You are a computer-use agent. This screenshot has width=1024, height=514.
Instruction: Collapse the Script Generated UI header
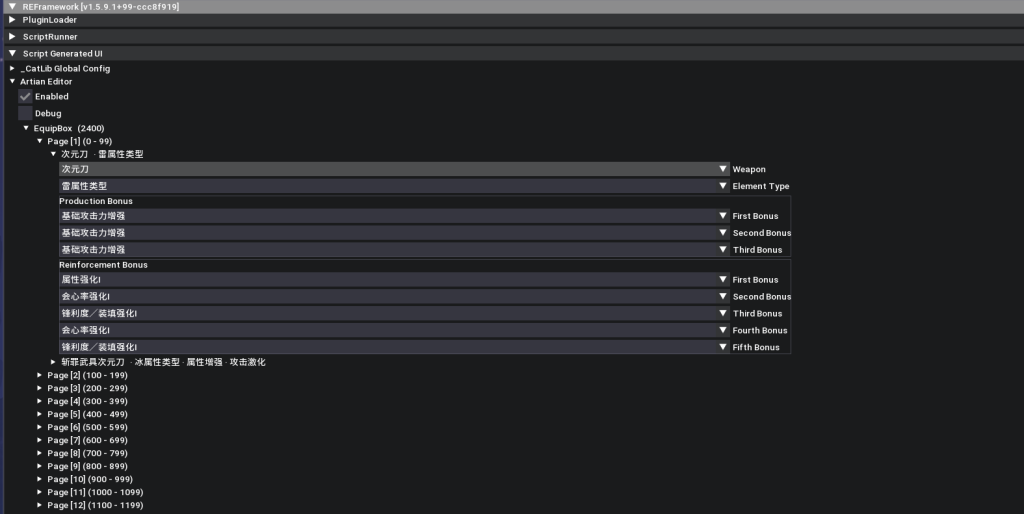tap(12, 54)
